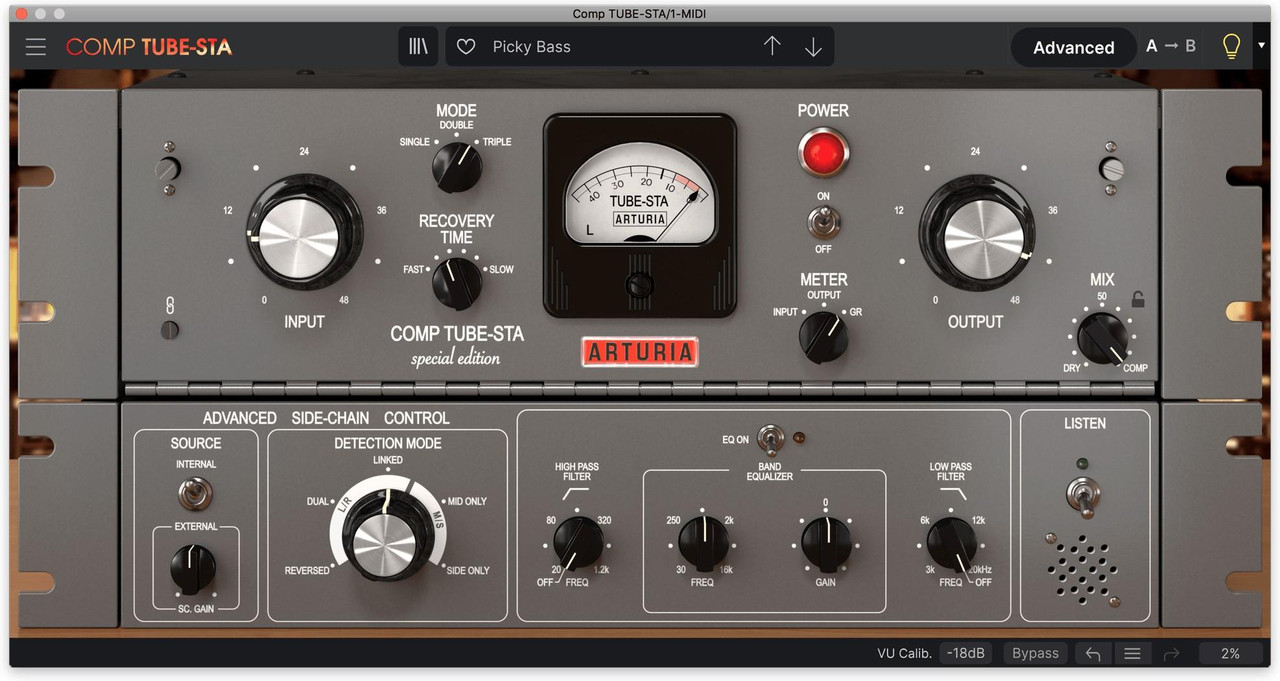Set meter to INPUT label
This screenshot has width=1280, height=681.
(x=785, y=312)
